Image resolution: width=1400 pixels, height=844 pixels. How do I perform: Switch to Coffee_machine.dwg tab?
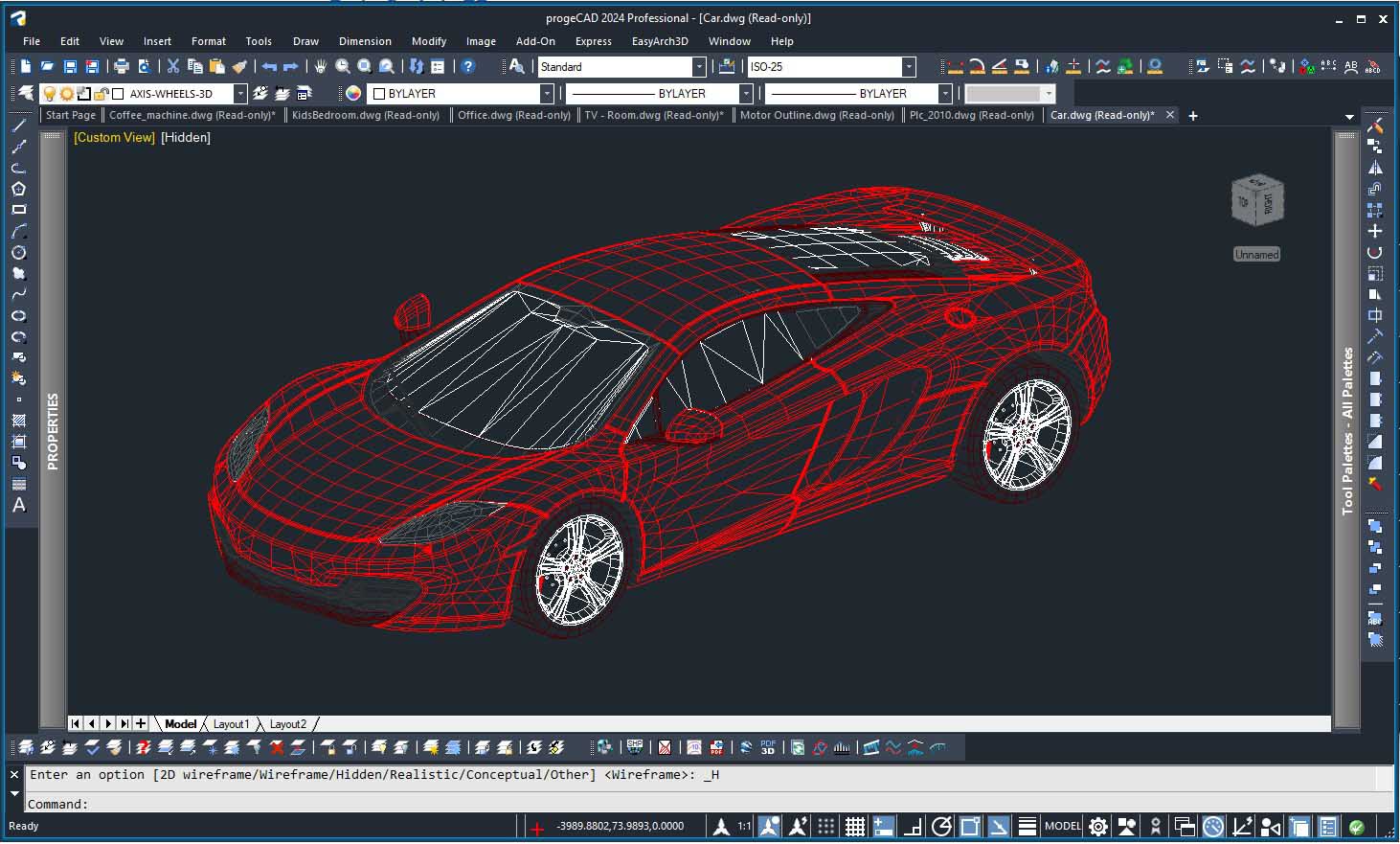tap(192, 115)
